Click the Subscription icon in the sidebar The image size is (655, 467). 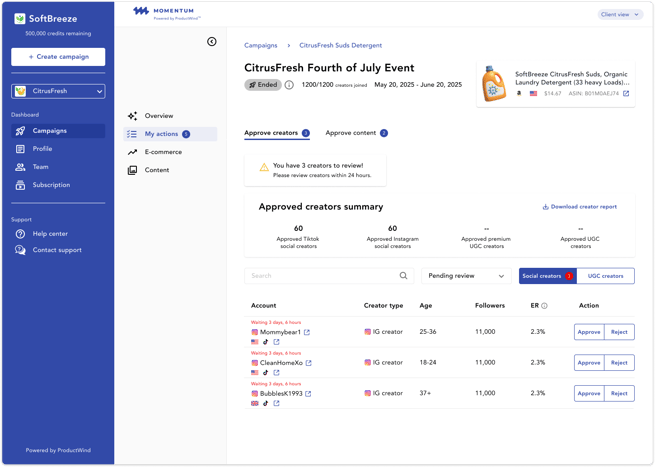click(x=20, y=185)
